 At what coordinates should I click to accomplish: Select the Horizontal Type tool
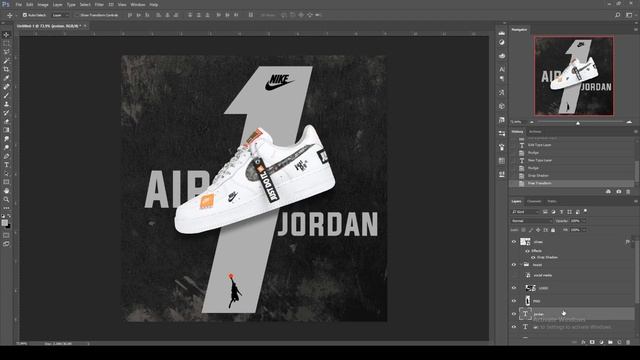[x=6, y=165]
